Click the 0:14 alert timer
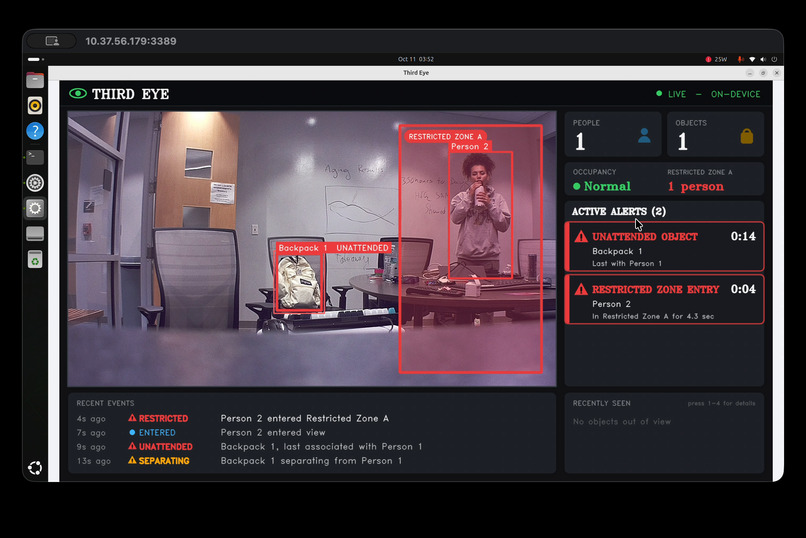This screenshot has height=538, width=806. tap(743, 236)
